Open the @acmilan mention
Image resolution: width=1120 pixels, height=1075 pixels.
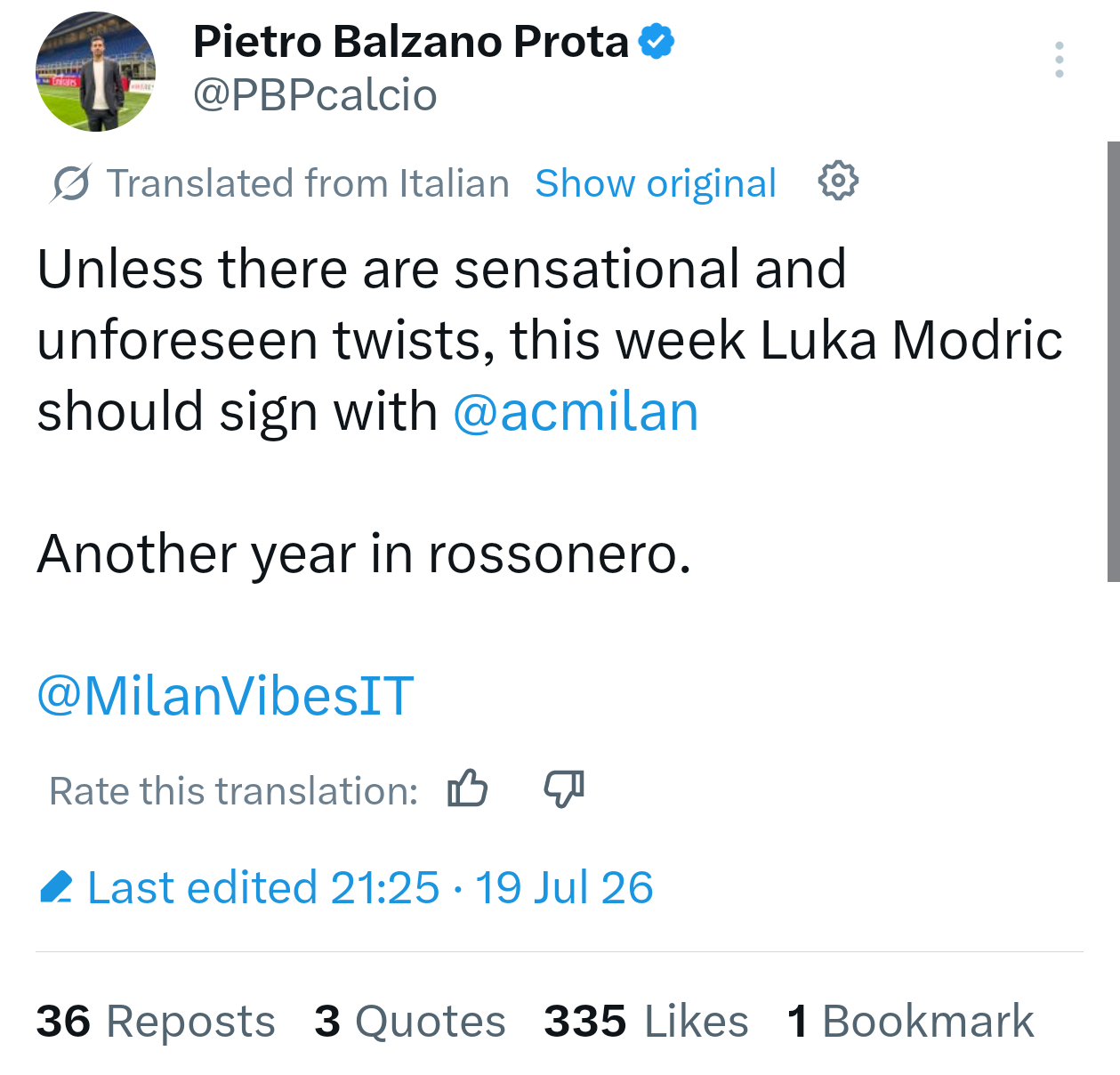pos(576,412)
